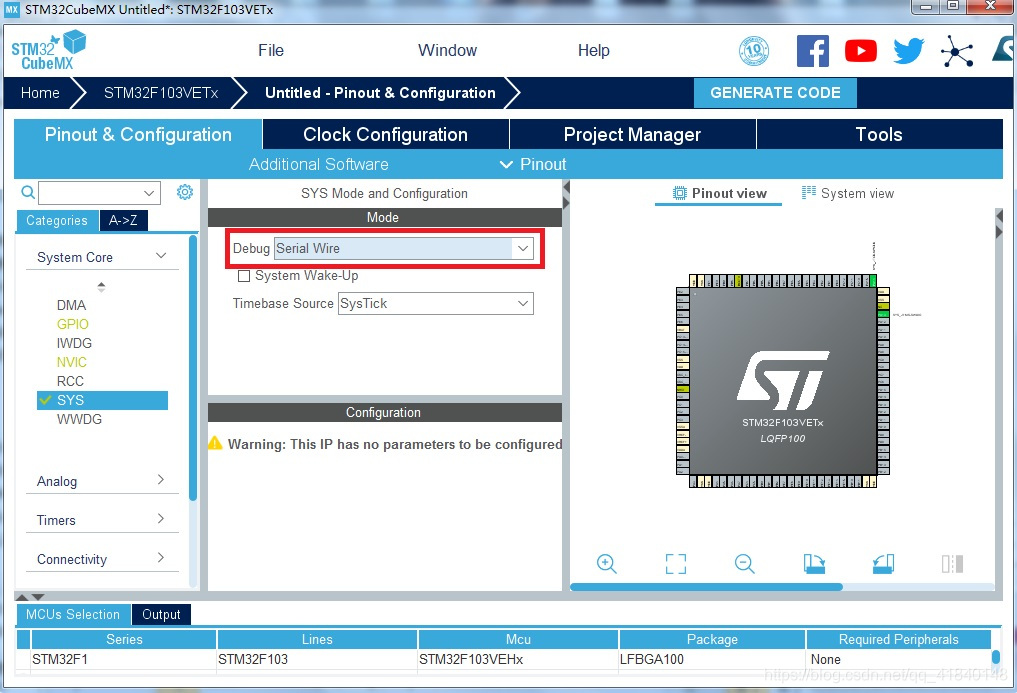The height and width of the screenshot is (693, 1017).
Task: Zoom in on the chip pinout
Action: (606, 563)
